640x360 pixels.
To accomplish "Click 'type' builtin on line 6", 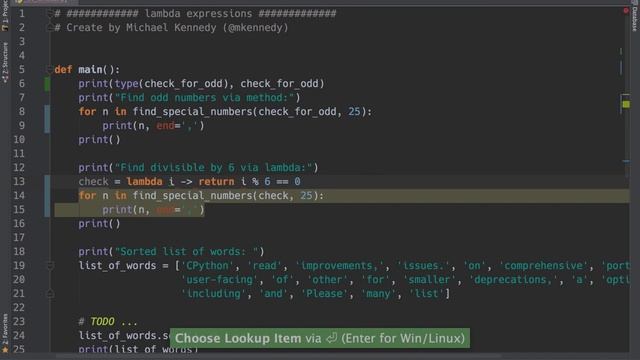I will click(126, 84).
